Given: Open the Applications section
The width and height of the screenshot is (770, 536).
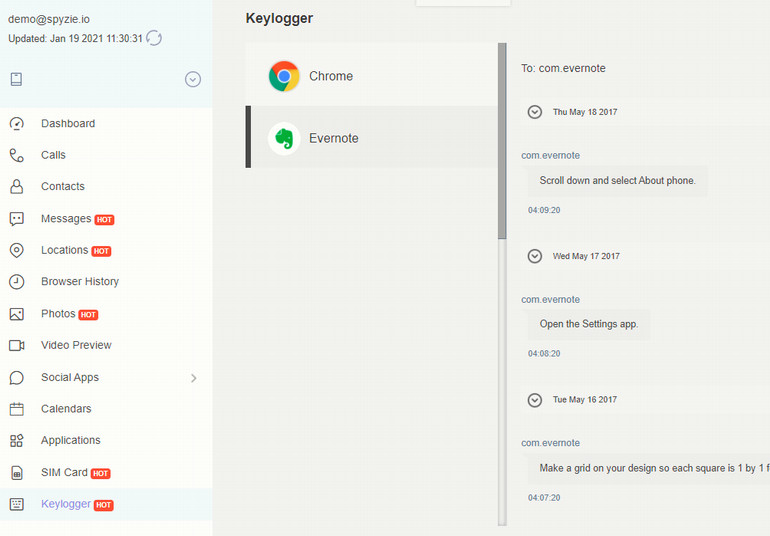Looking at the screenshot, I should click(71, 440).
